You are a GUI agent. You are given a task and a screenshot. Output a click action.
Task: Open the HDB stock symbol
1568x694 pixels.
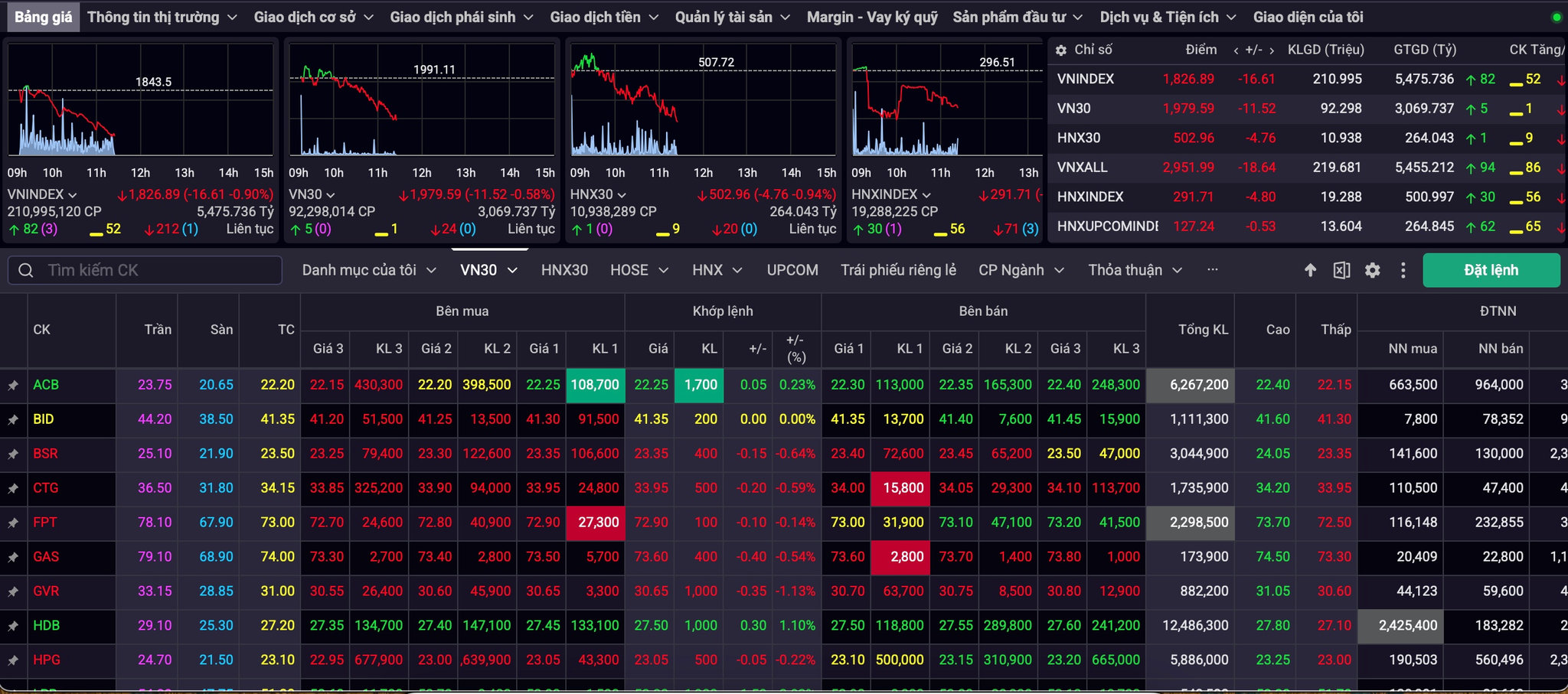point(46,625)
